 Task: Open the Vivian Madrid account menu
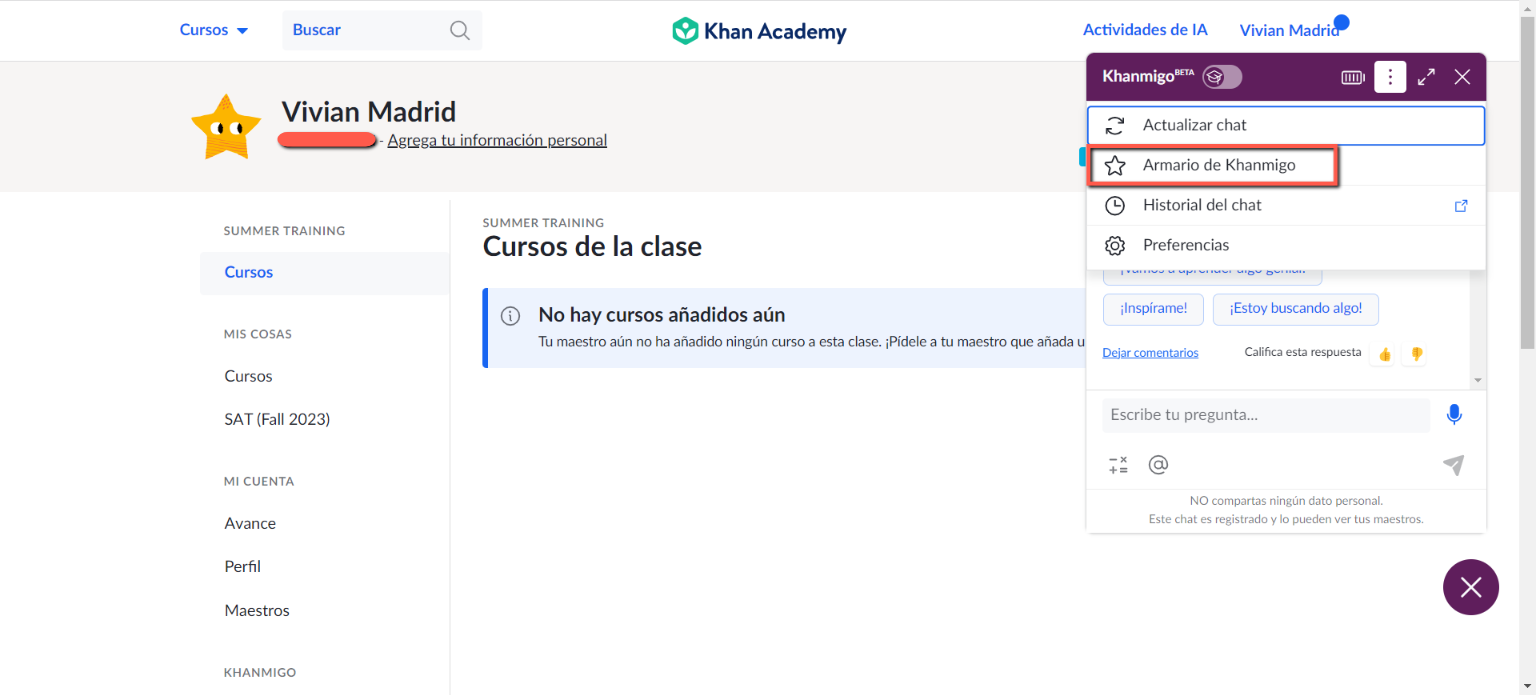coord(1289,30)
